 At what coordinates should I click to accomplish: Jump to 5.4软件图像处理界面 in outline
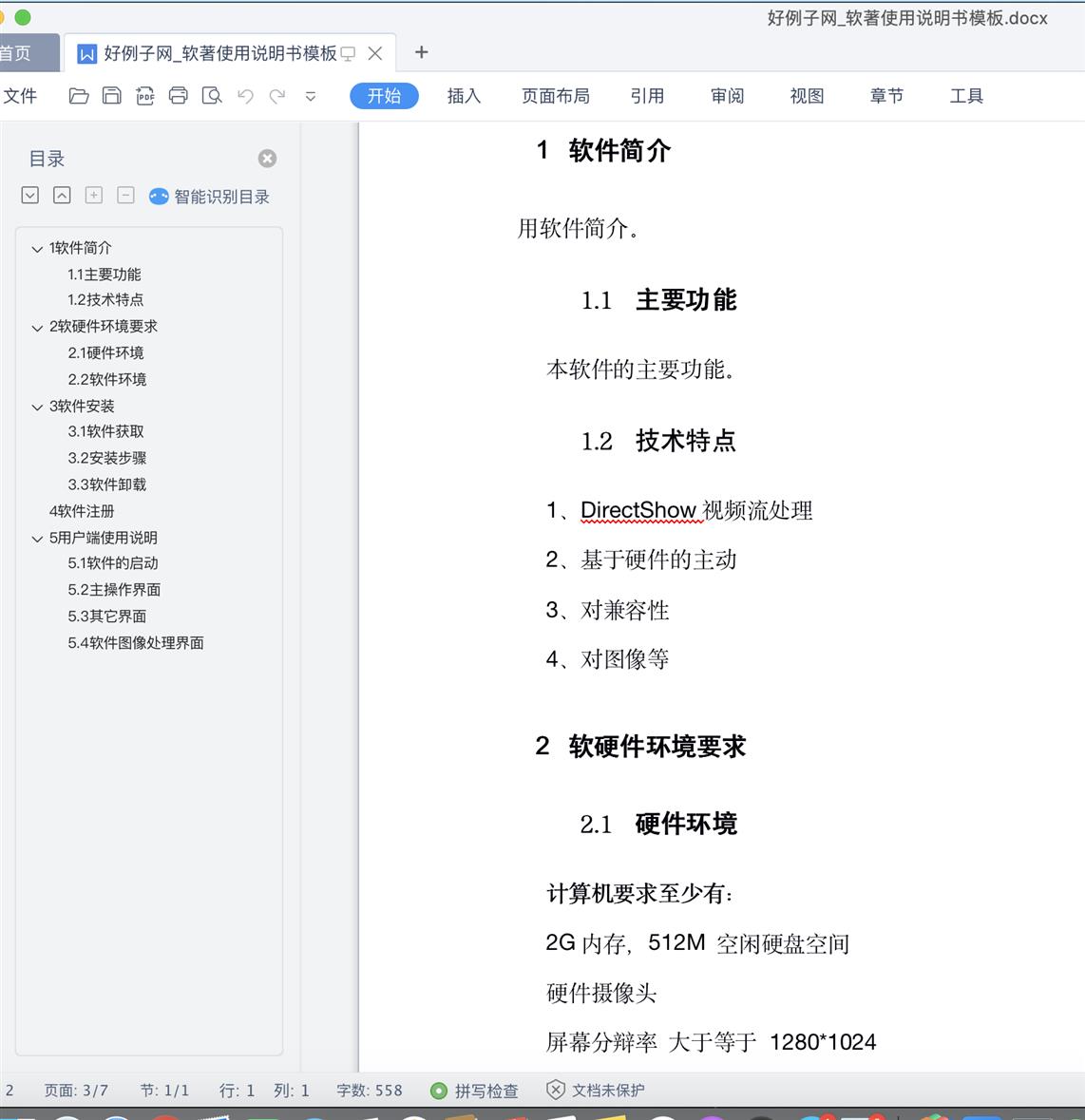136,643
